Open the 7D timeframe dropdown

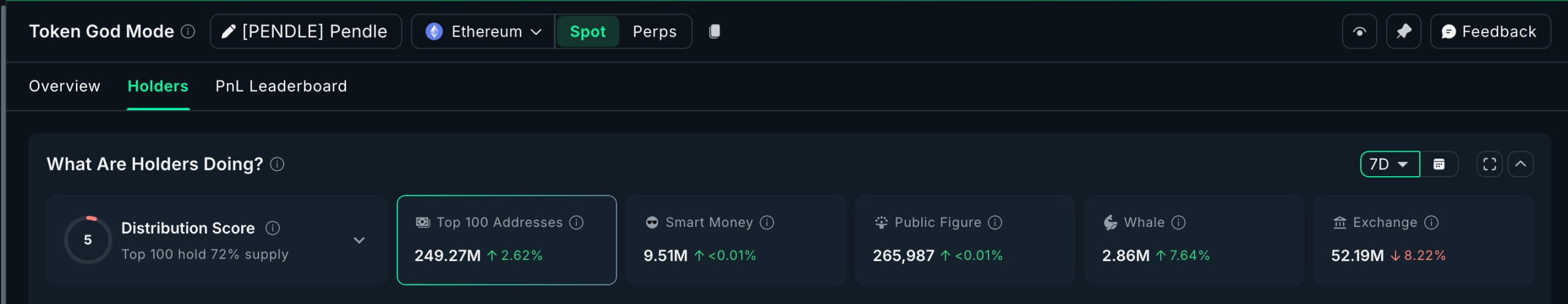pyautogui.click(x=1389, y=164)
